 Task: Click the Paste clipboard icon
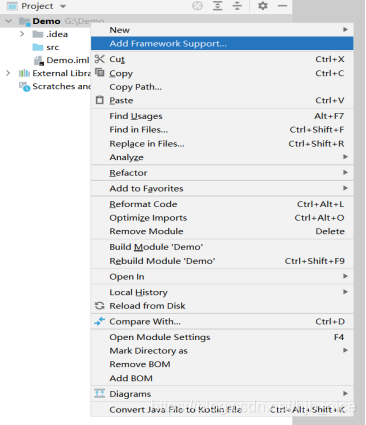[99, 100]
